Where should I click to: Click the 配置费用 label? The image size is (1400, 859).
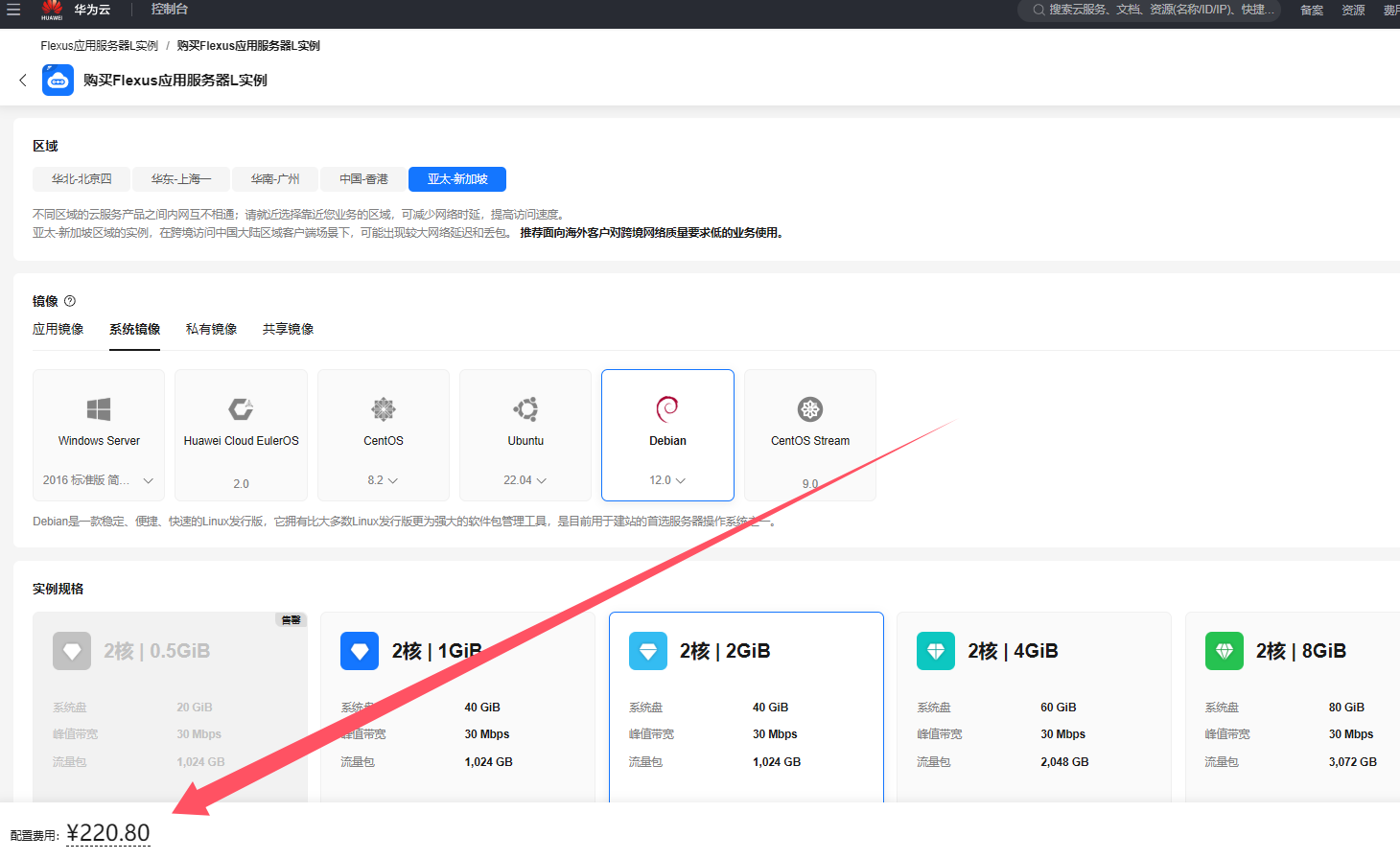click(x=35, y=836)
